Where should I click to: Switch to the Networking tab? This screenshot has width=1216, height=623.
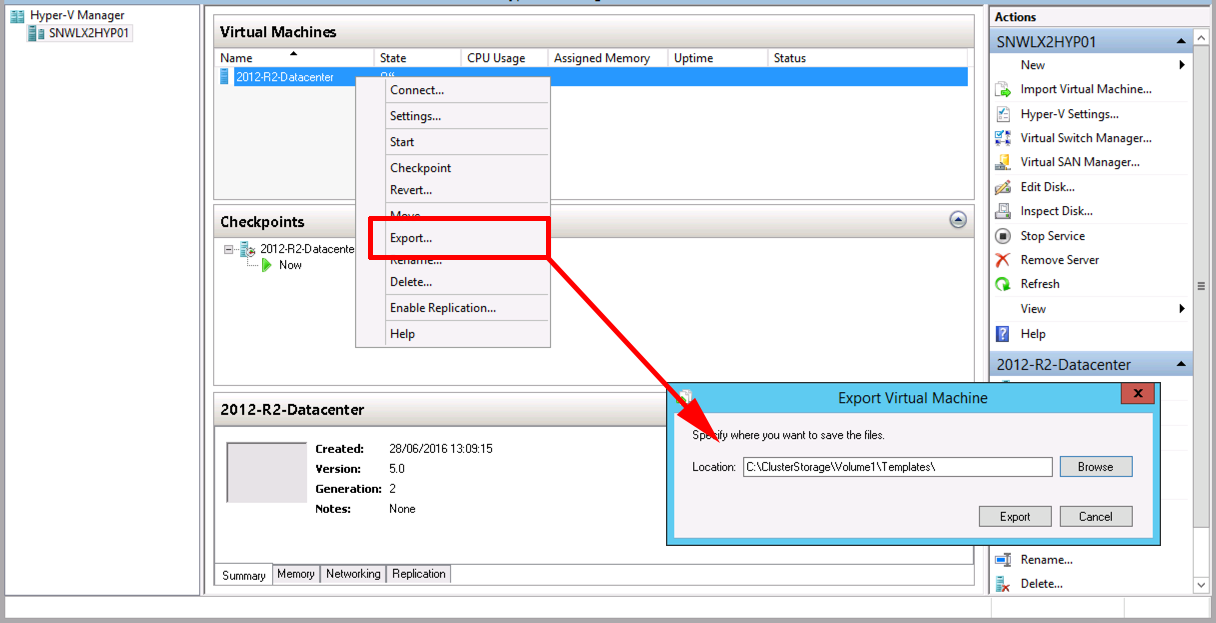click(353, 574)
